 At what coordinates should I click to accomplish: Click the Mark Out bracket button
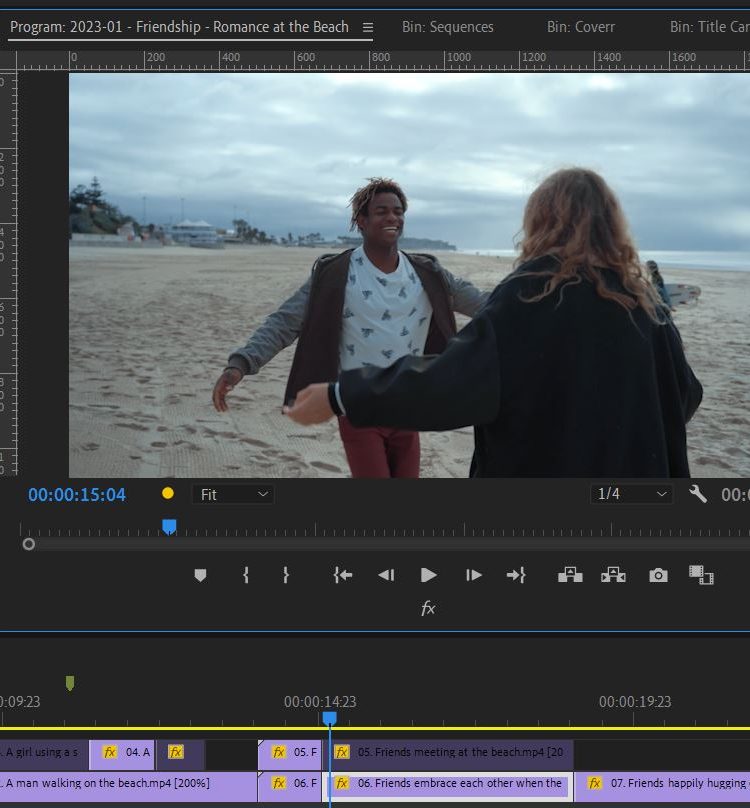(x=286, y=575)
